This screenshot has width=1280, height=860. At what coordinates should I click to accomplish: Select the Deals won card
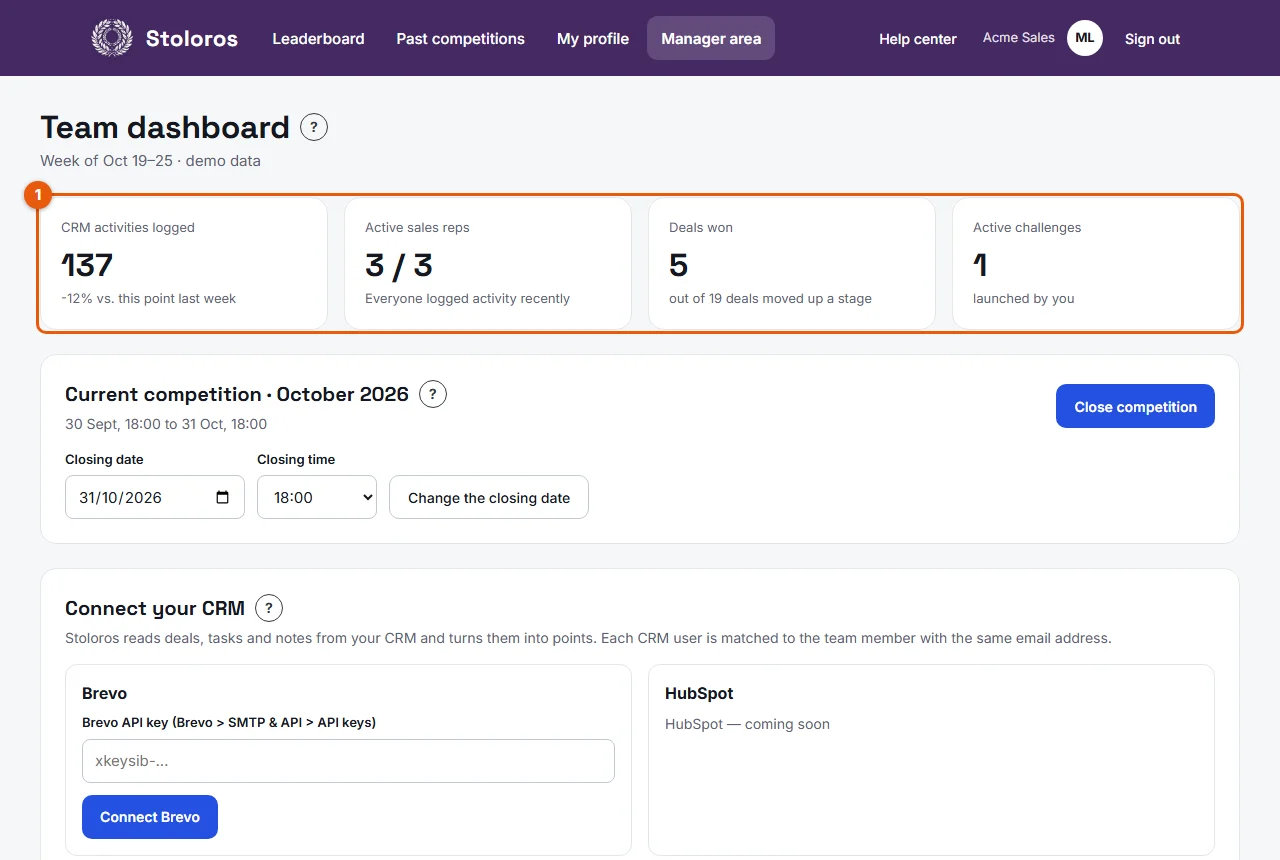792,263
